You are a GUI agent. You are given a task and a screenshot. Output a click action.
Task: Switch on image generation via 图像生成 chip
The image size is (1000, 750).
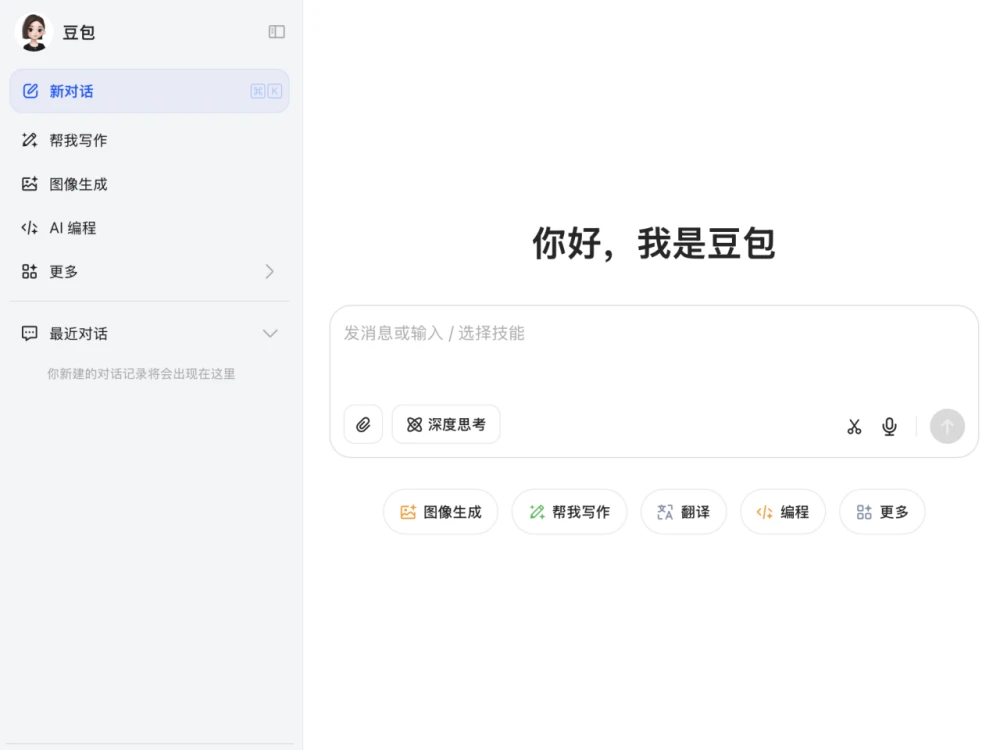click(440, 511)
